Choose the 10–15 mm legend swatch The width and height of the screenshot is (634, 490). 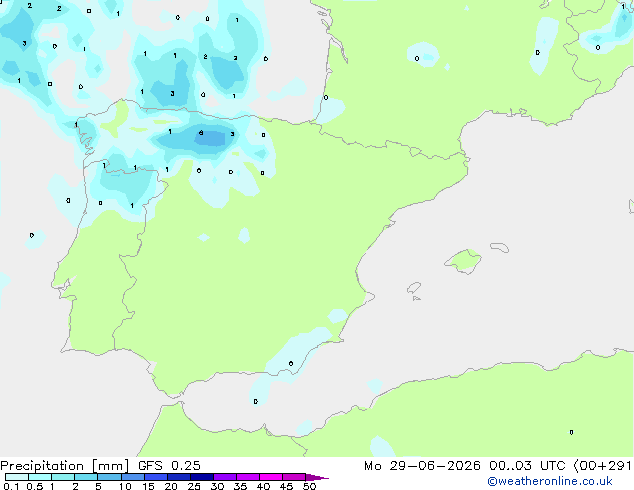point(132,477)
